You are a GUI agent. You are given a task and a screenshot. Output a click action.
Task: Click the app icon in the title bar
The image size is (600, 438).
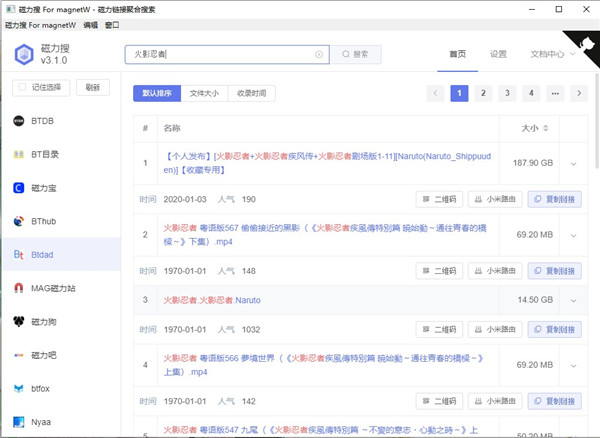10,9
